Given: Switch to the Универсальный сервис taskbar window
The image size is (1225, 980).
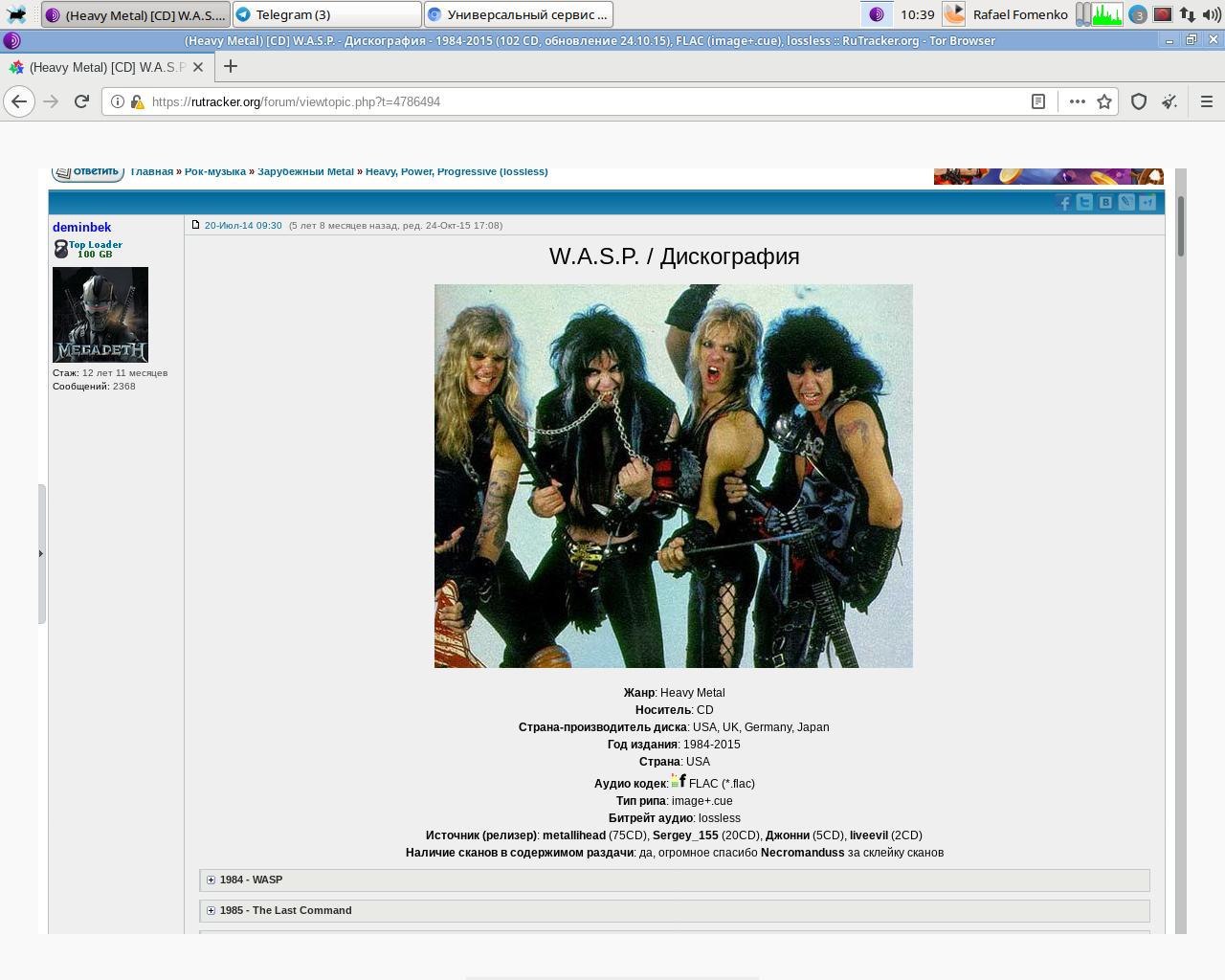Looking at the screenshot, I should point(518,14).
